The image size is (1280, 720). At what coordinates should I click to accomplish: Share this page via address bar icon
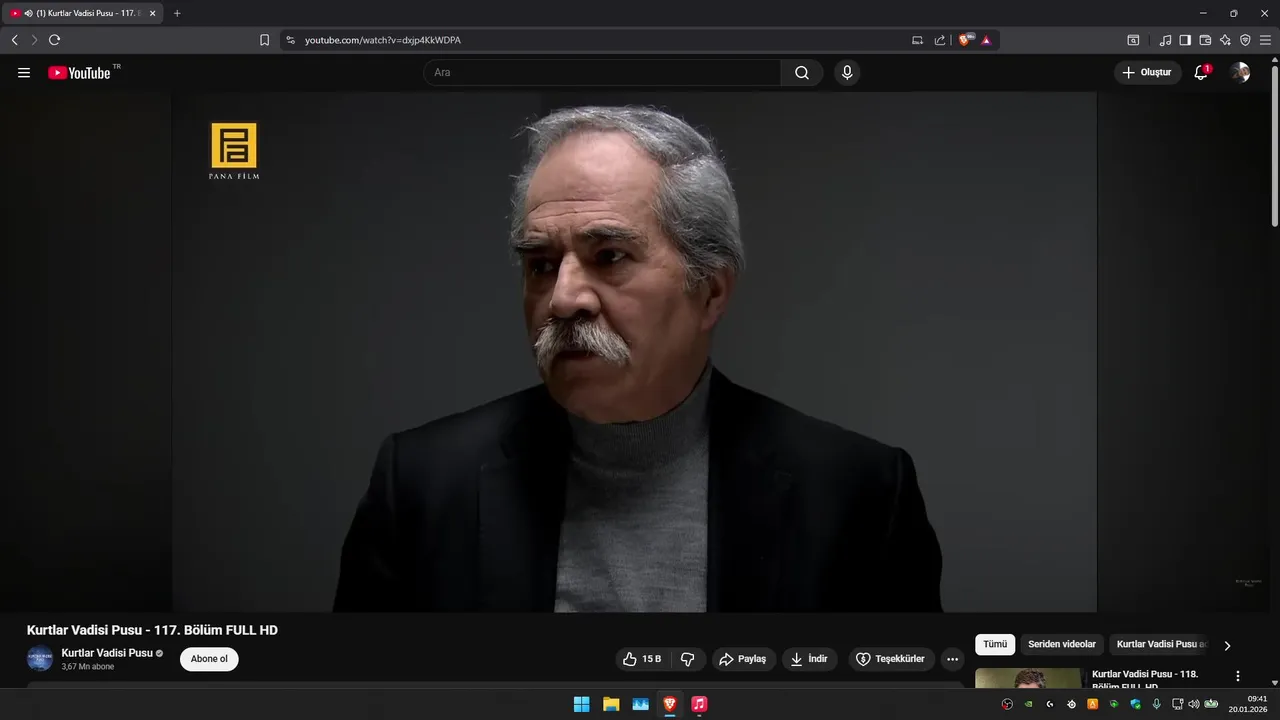940,40
